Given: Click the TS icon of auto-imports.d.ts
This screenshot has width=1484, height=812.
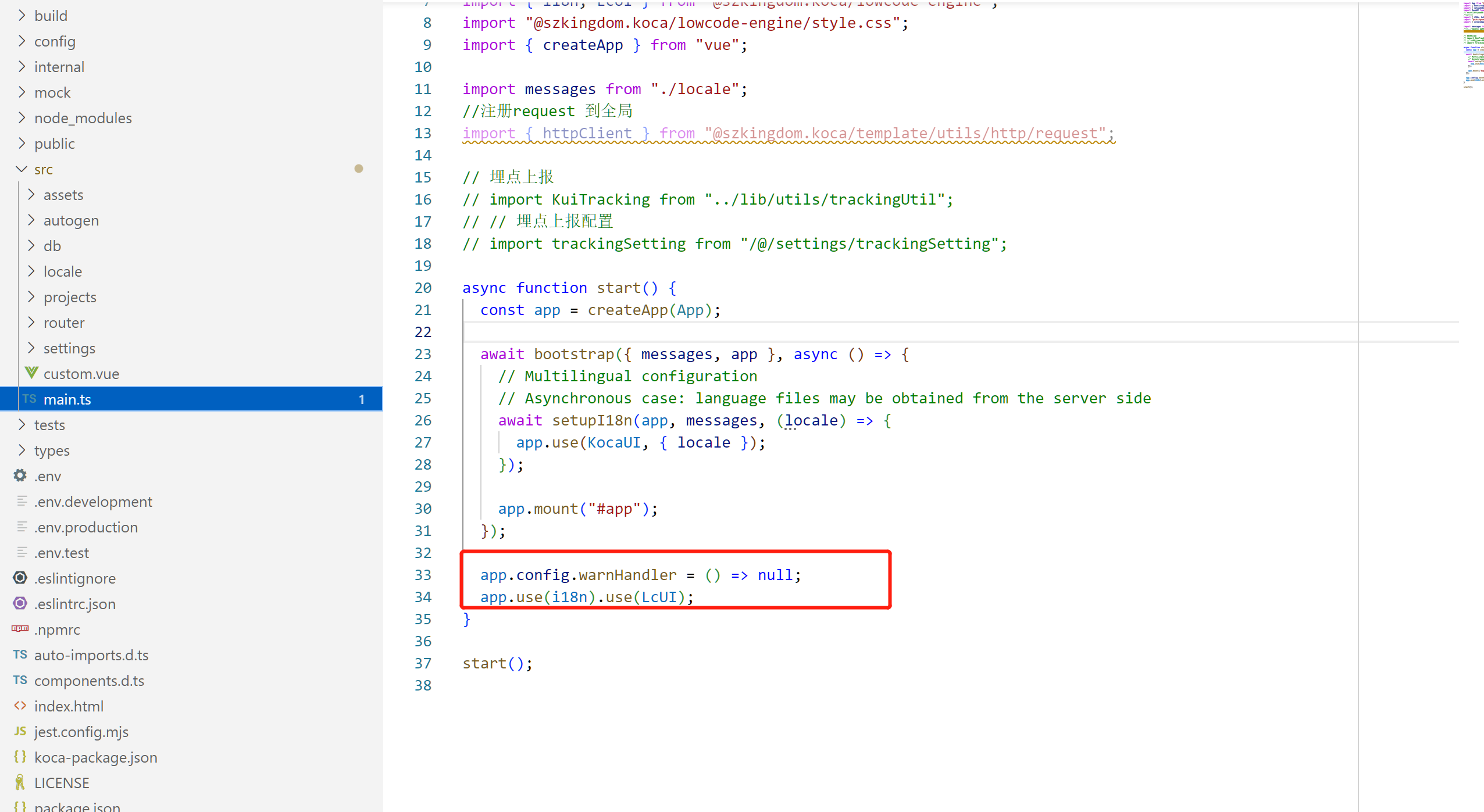Looking at the screenshot, I should [20, 654].
